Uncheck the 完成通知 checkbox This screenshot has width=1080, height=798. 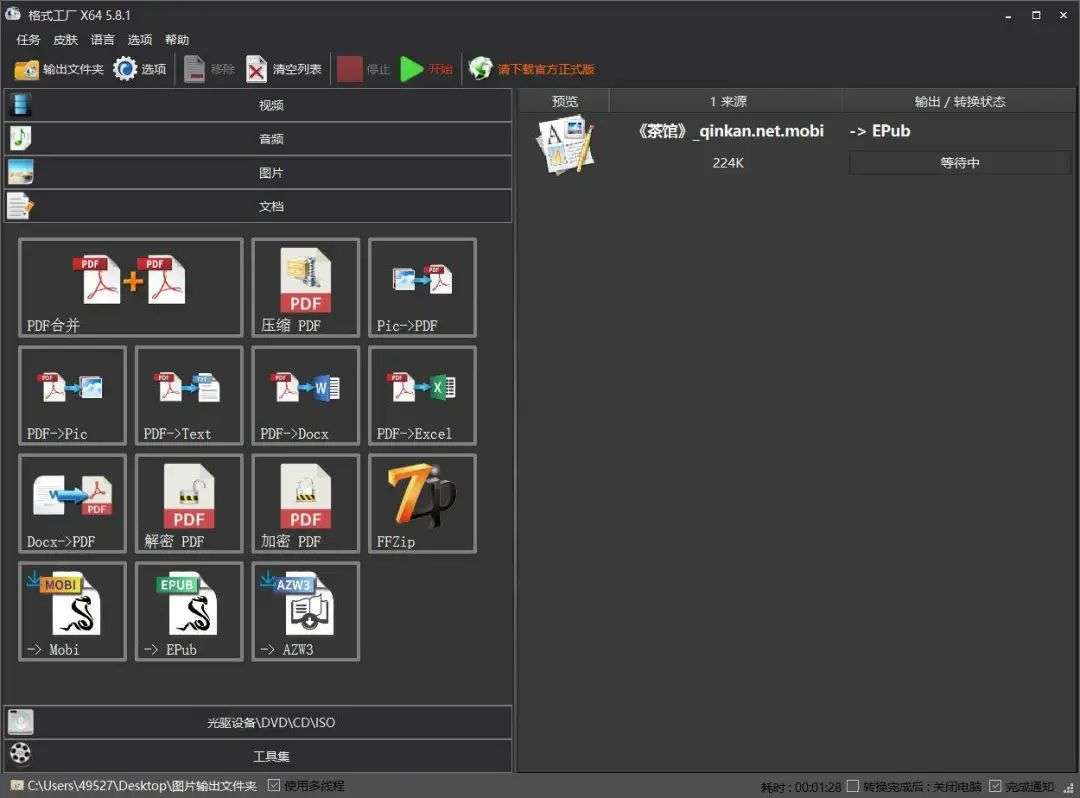coord(995,786)
